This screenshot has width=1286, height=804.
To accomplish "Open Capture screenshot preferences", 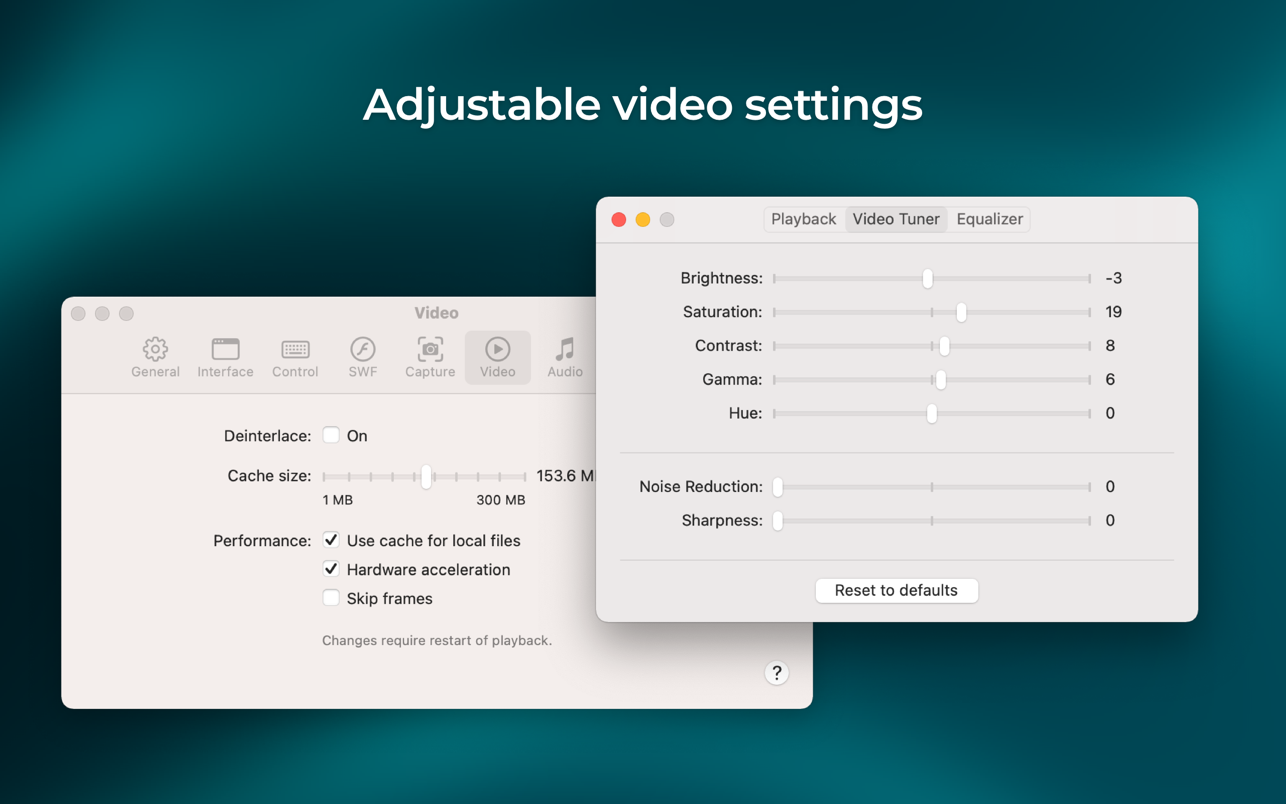I will (430, 357).
